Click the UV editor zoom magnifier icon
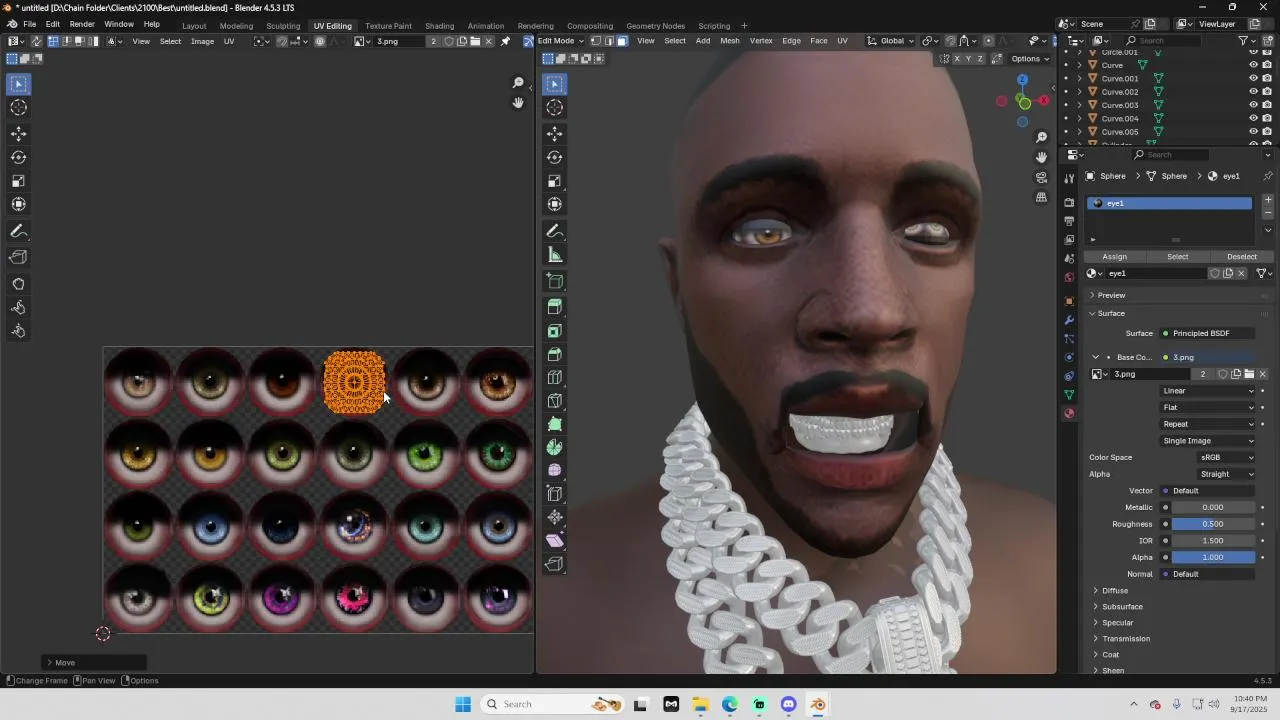Image resolution: width=1280 pixels, height=720 pixels. 518,83
